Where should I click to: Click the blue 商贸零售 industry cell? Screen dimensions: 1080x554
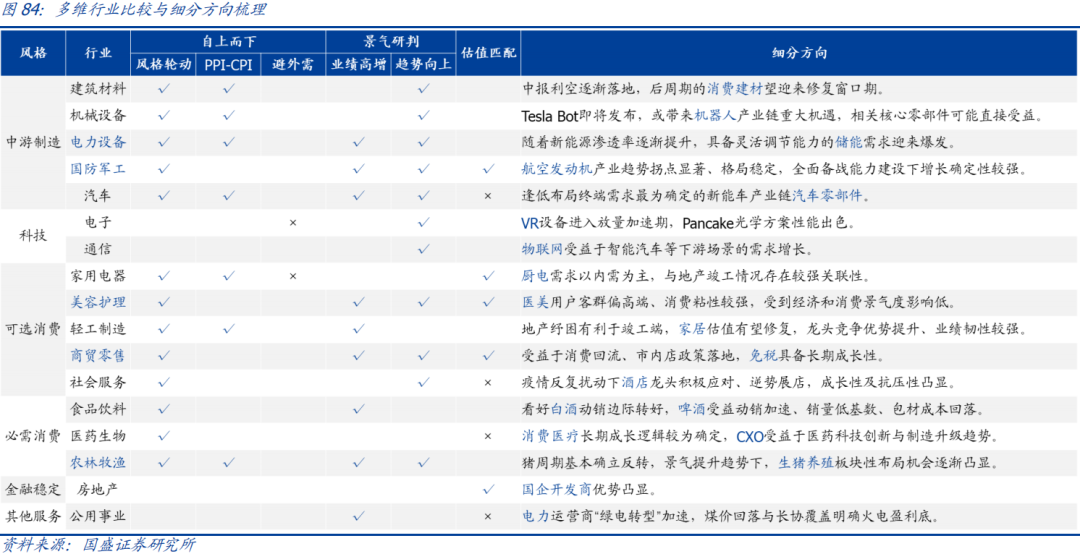tap(98, 356)
